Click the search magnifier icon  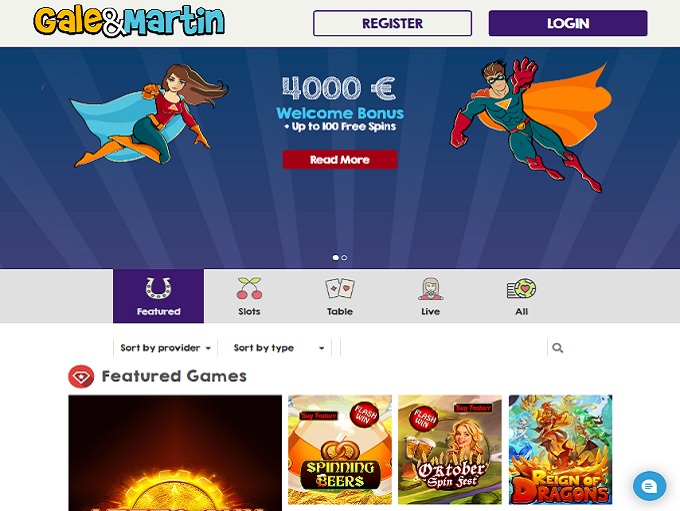pyautogui.click(x=558, y=348)
